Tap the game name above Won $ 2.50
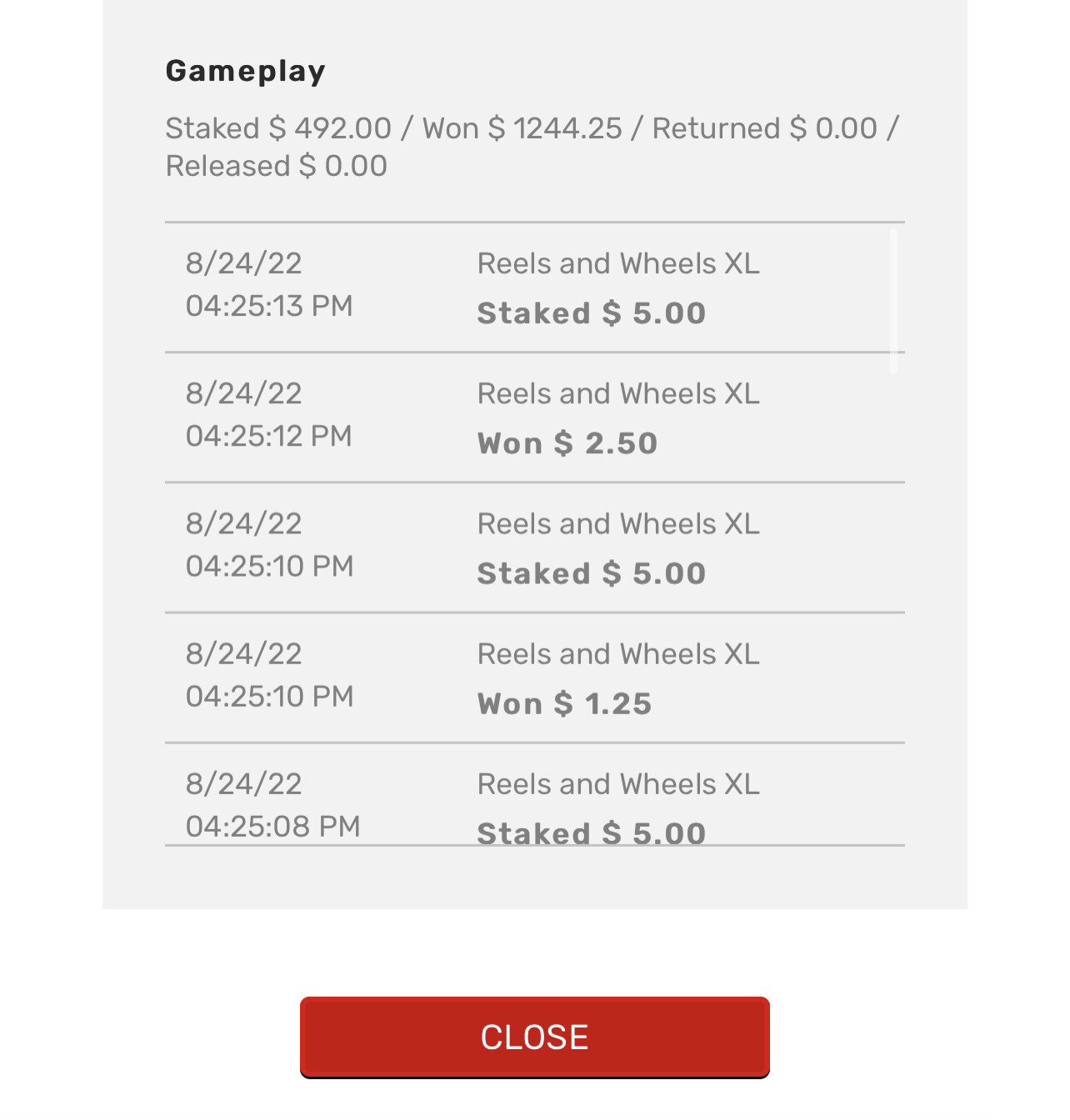This screenshot has height=1120, width=1070. 618,393
